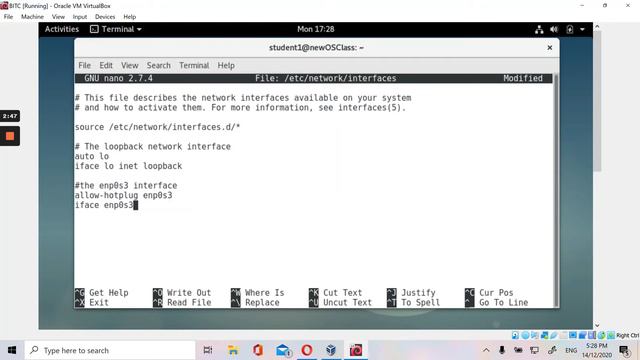Open the Windows Start menu
This screenshot has height=360, width=640.
point(12,350)
